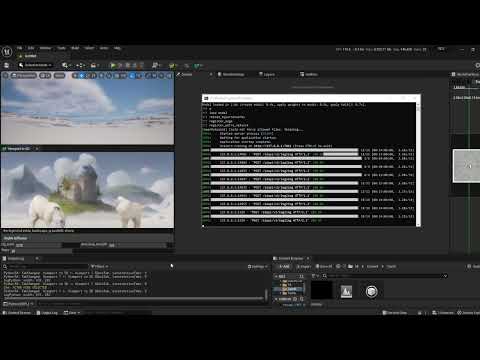Open the Cinematics clapperboard toolbar icon
Screen dimensions: 480x360
[95, 65]
